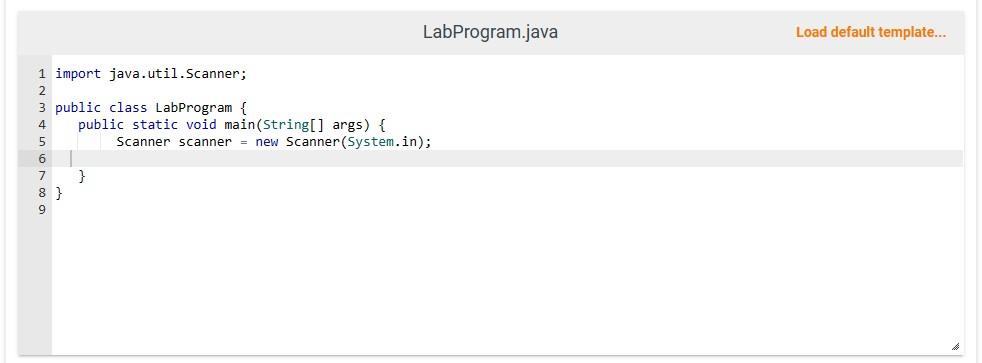Click line number 1 in the gutter
Viewport: 982px width, 363px height.
click(42, 74)
